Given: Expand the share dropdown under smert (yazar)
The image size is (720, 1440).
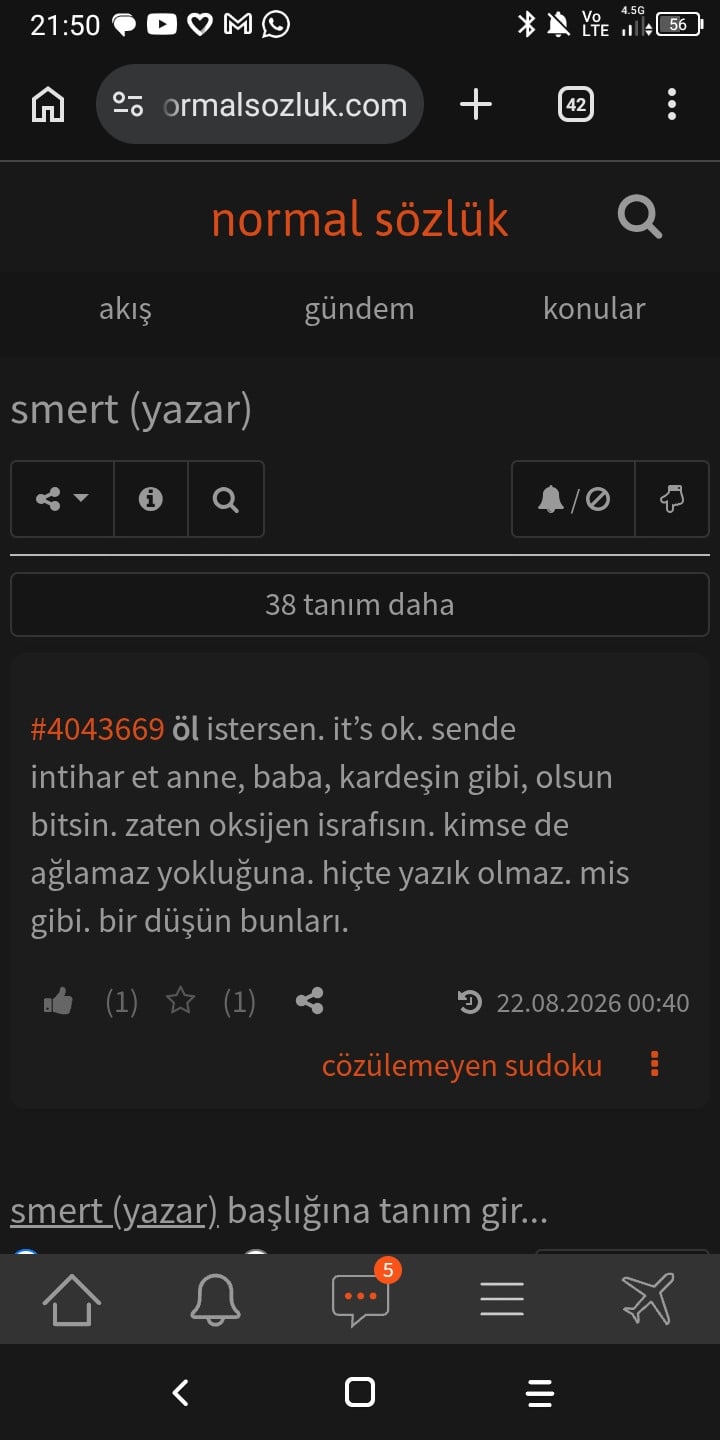Looking at the screenshot, I should pyautogui.click(x=62, y=499).
